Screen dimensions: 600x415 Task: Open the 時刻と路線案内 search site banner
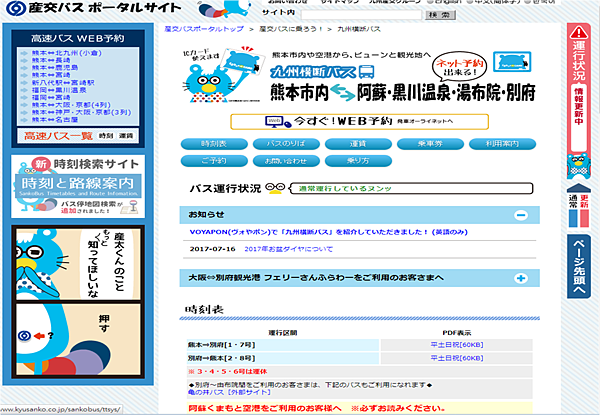pos(78,186)
